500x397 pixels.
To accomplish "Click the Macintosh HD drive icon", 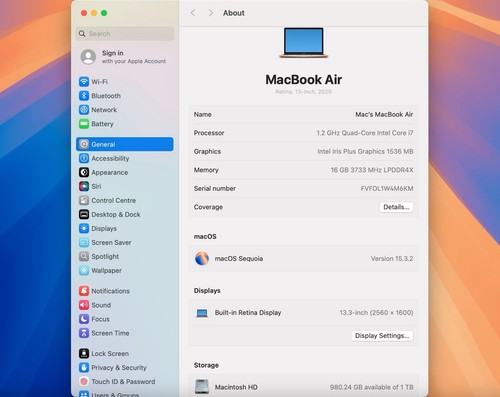I will click(x=202, y=387).
